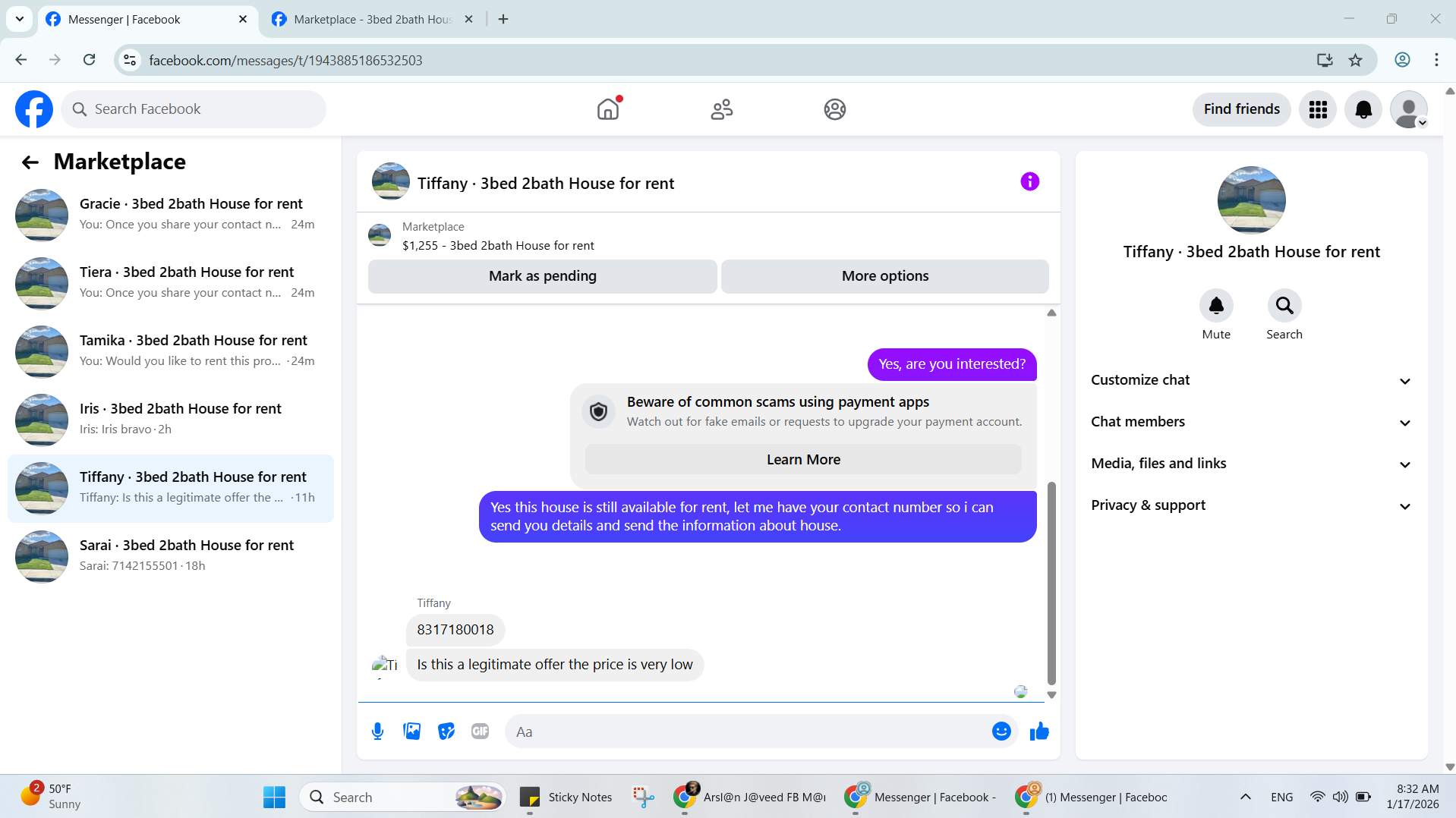
Task: Open the Home feed icon
Action: pos(608,109)
